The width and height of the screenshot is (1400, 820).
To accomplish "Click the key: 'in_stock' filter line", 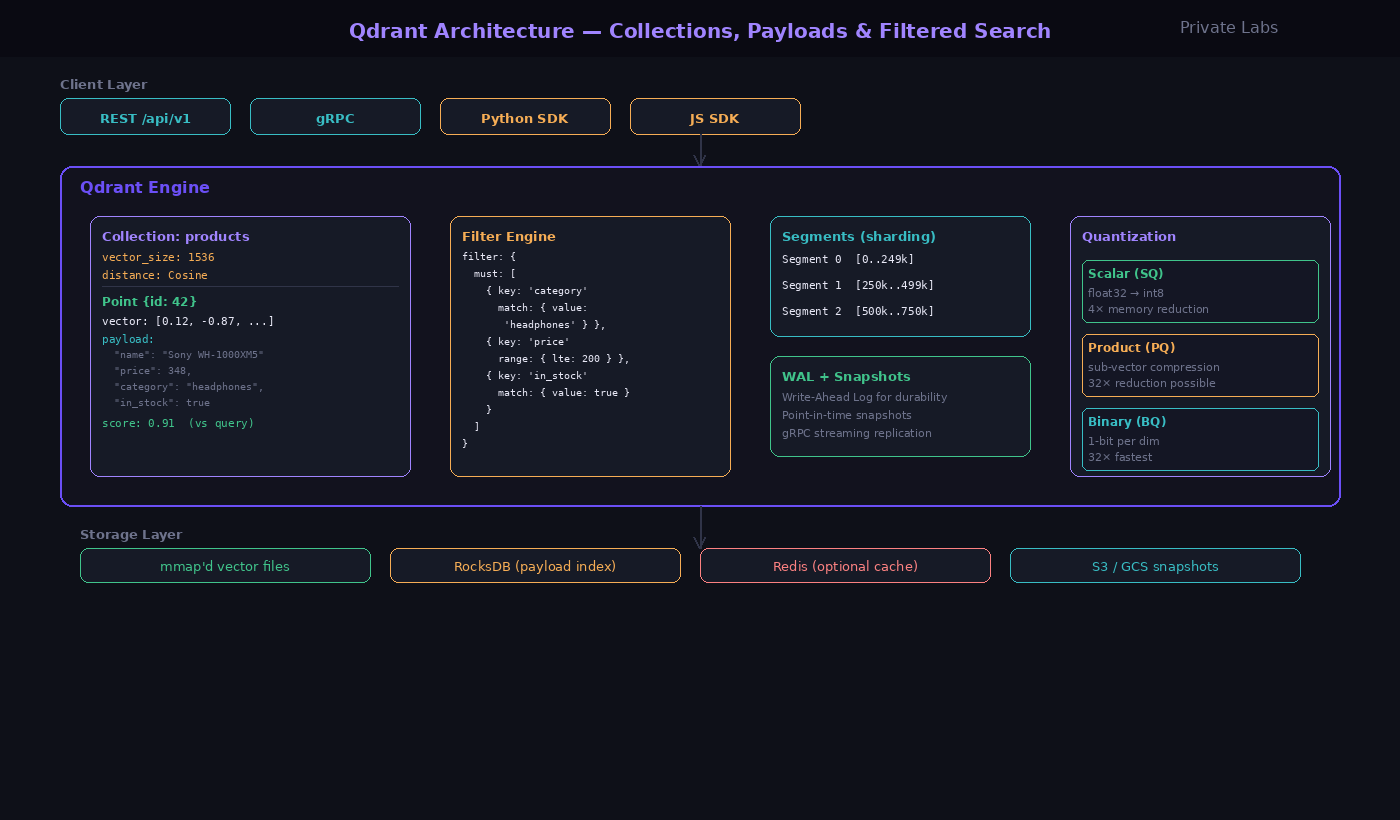I will pos(537,376).
